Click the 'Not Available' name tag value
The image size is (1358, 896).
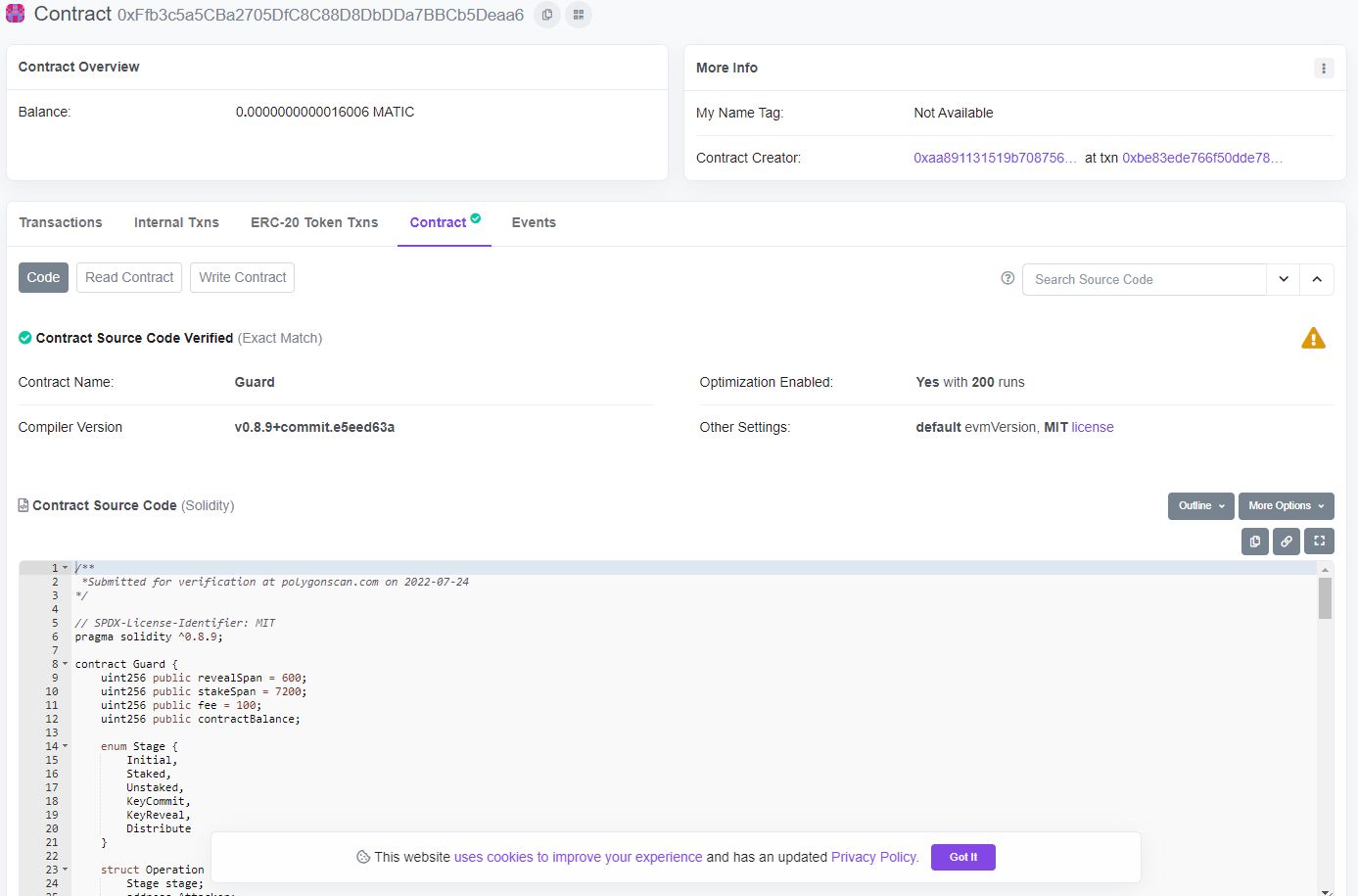(954, 113)
